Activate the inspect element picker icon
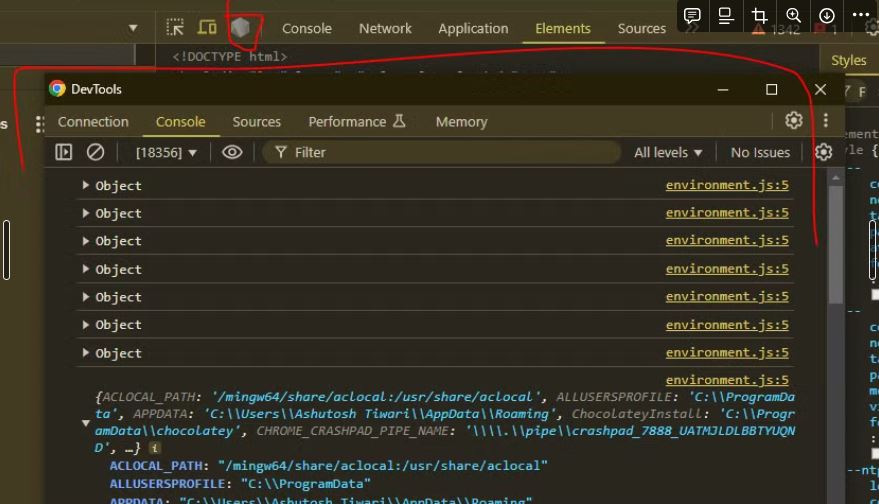The width and height of the screenshot is (879, 504). 175,28
